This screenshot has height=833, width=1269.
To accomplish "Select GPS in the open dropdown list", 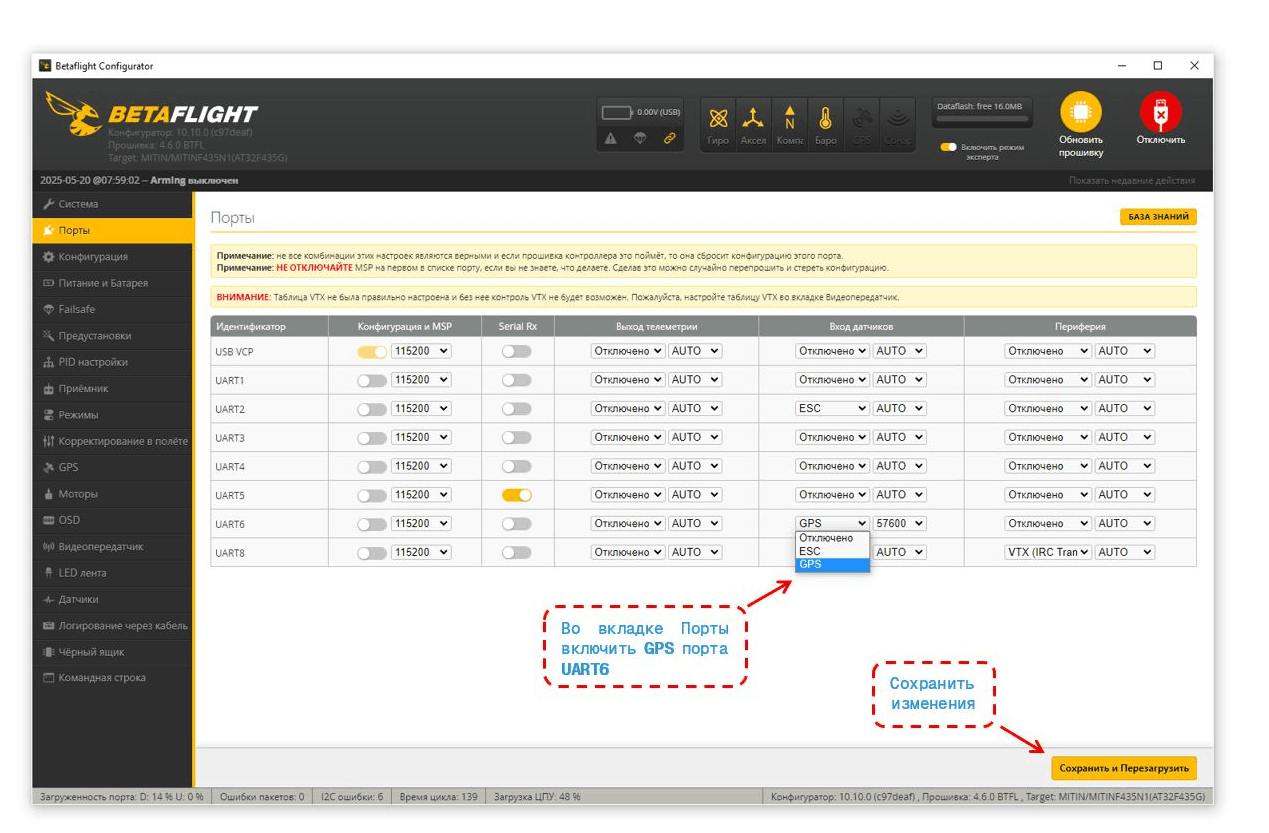I will click(833, 564).
